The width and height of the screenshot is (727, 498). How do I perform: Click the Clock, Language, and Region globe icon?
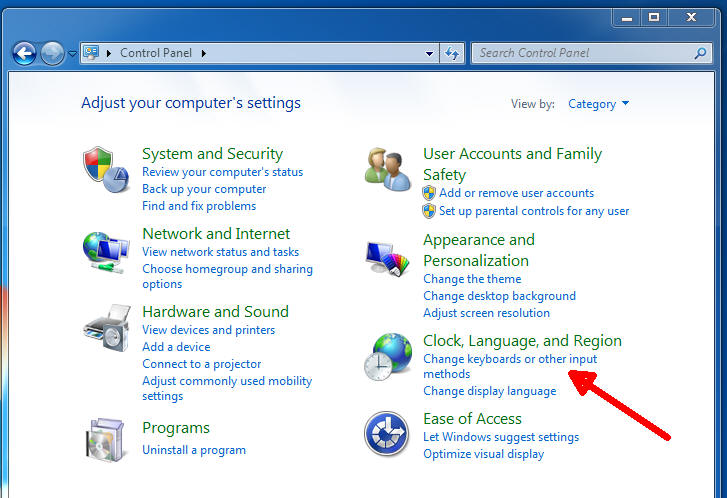pos(386,357)
